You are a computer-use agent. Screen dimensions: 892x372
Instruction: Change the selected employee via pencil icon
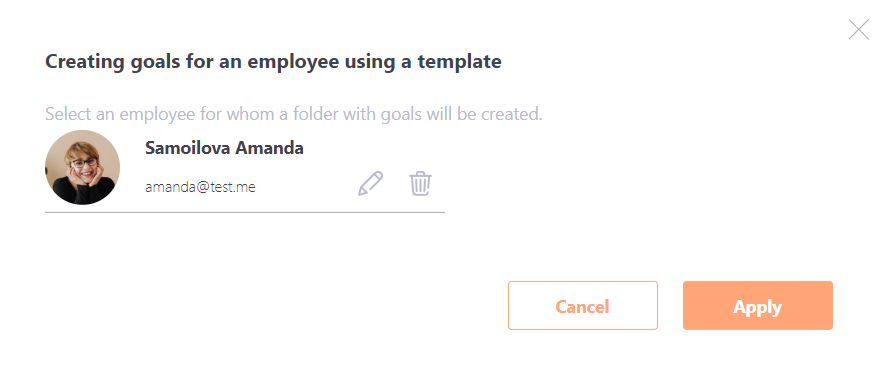click(x=370, y=183)
